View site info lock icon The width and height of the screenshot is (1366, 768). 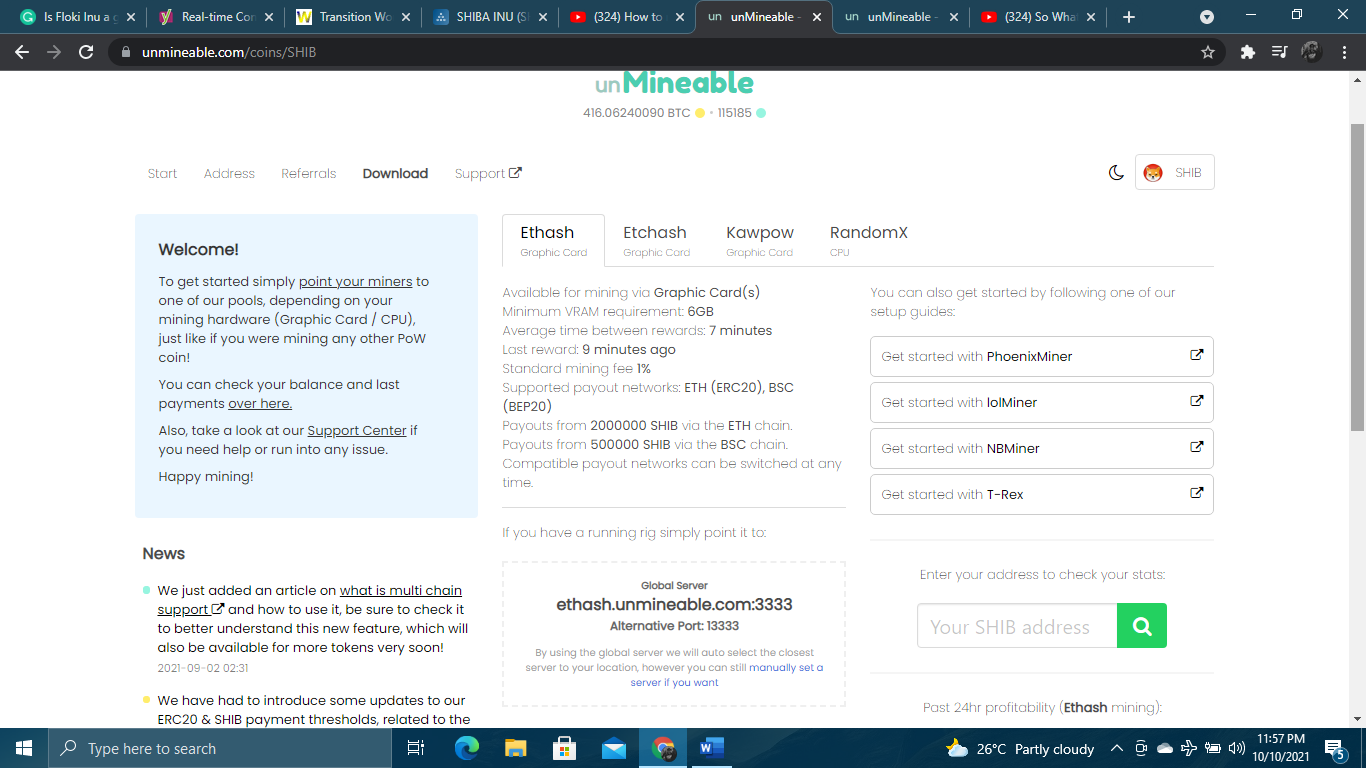tap(125, 52)
